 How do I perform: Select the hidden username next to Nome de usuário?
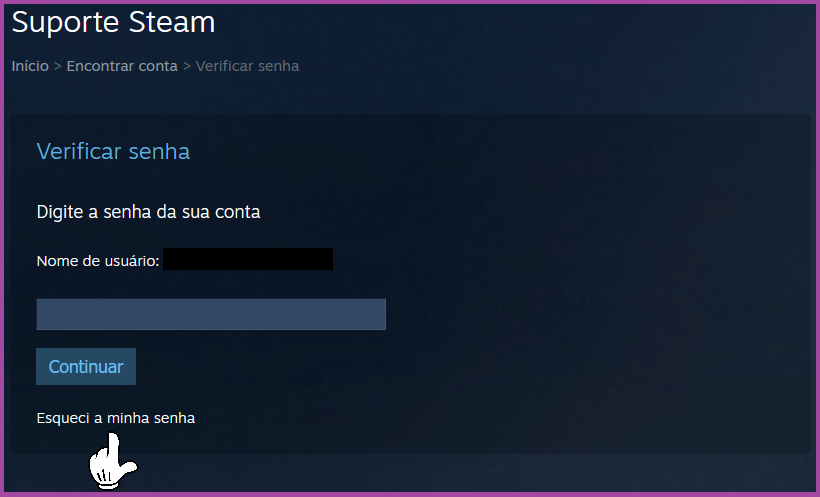click(248, 259)
